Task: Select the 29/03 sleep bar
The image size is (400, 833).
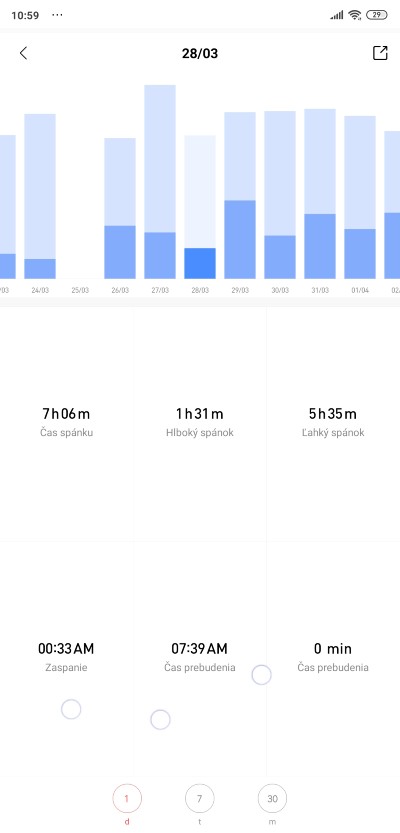Action: [240, 196]
